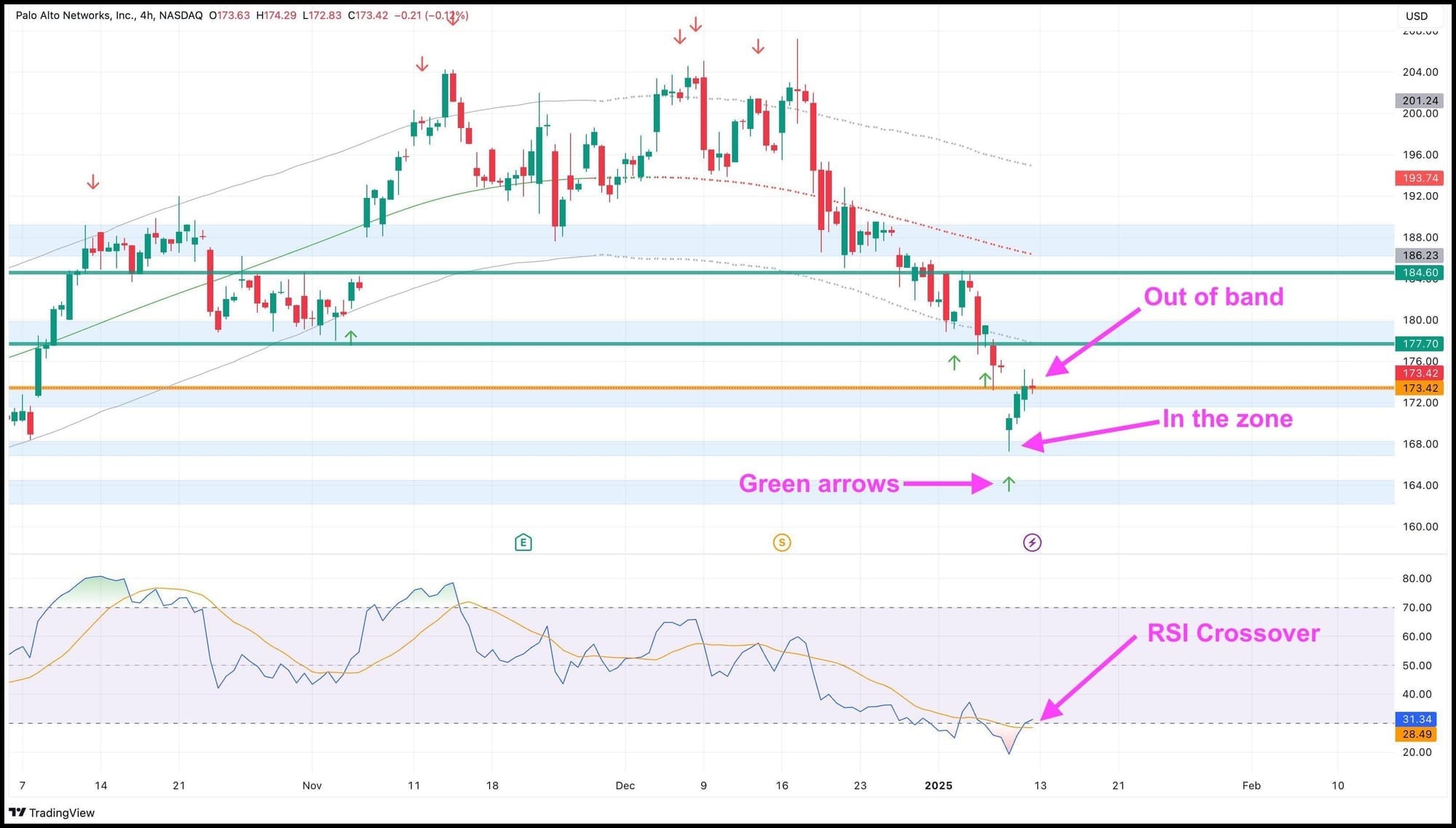Click the green Earnings E marker

523,542
